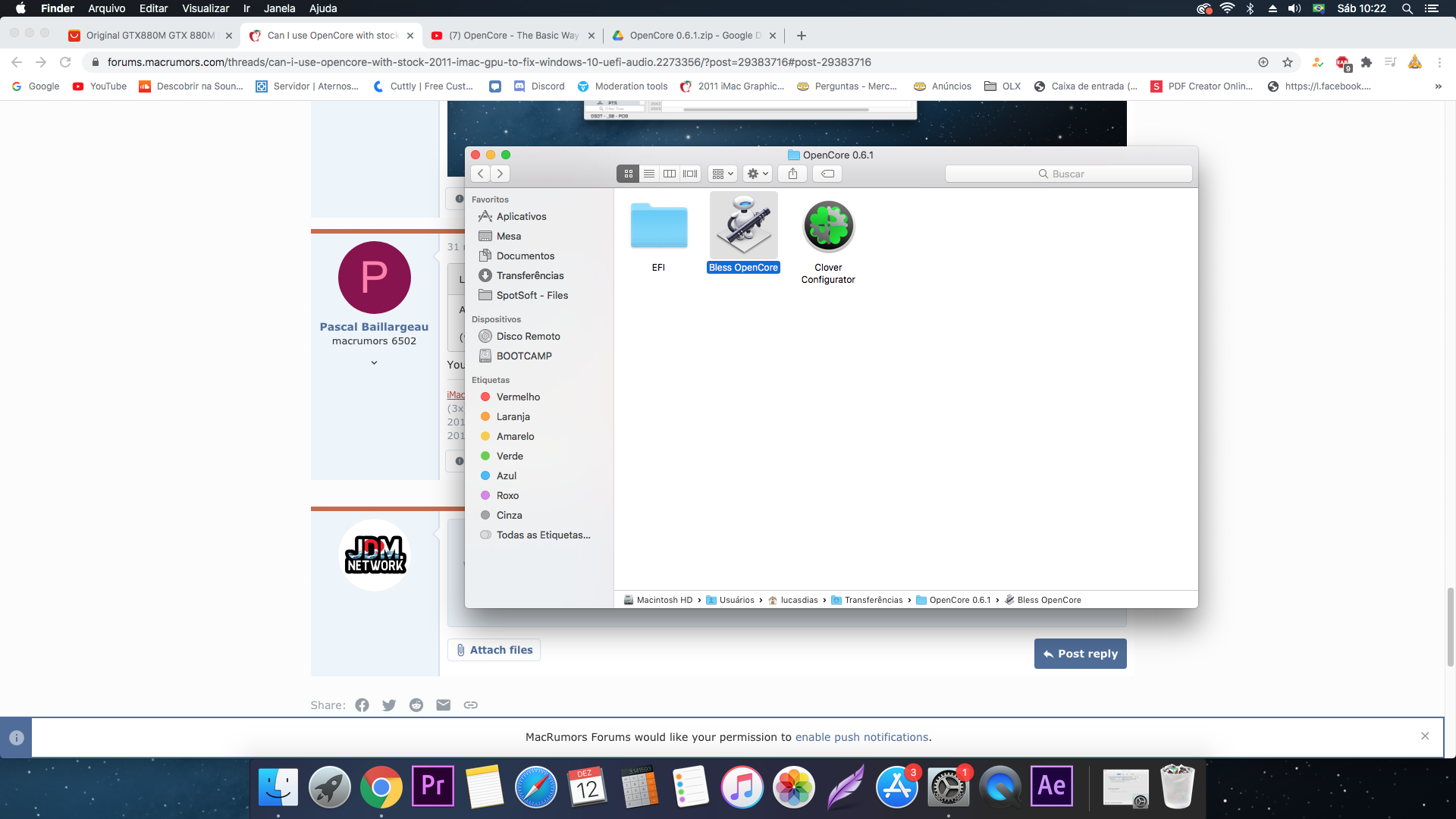Switch Finder to gallery view
The image size is (1456, 819).
(690, 174)
